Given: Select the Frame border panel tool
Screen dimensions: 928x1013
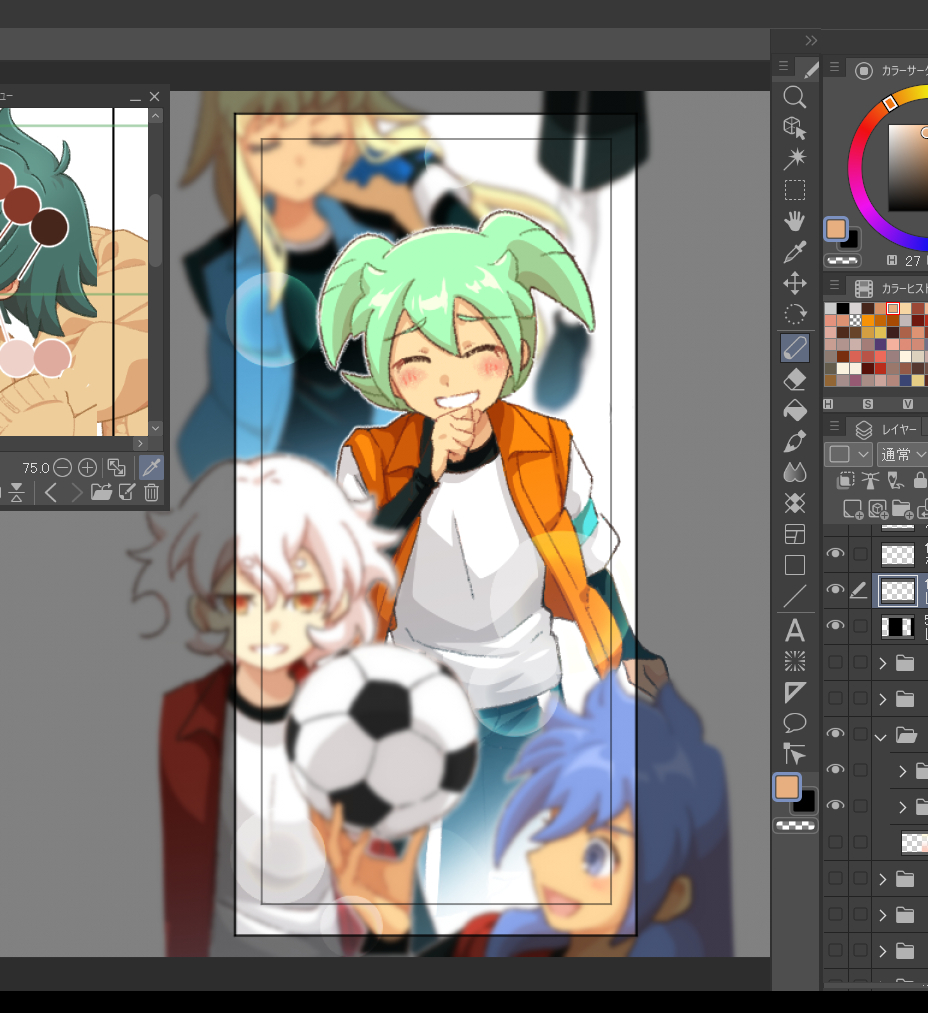Looking at the screenshot, I should (794, 534).
